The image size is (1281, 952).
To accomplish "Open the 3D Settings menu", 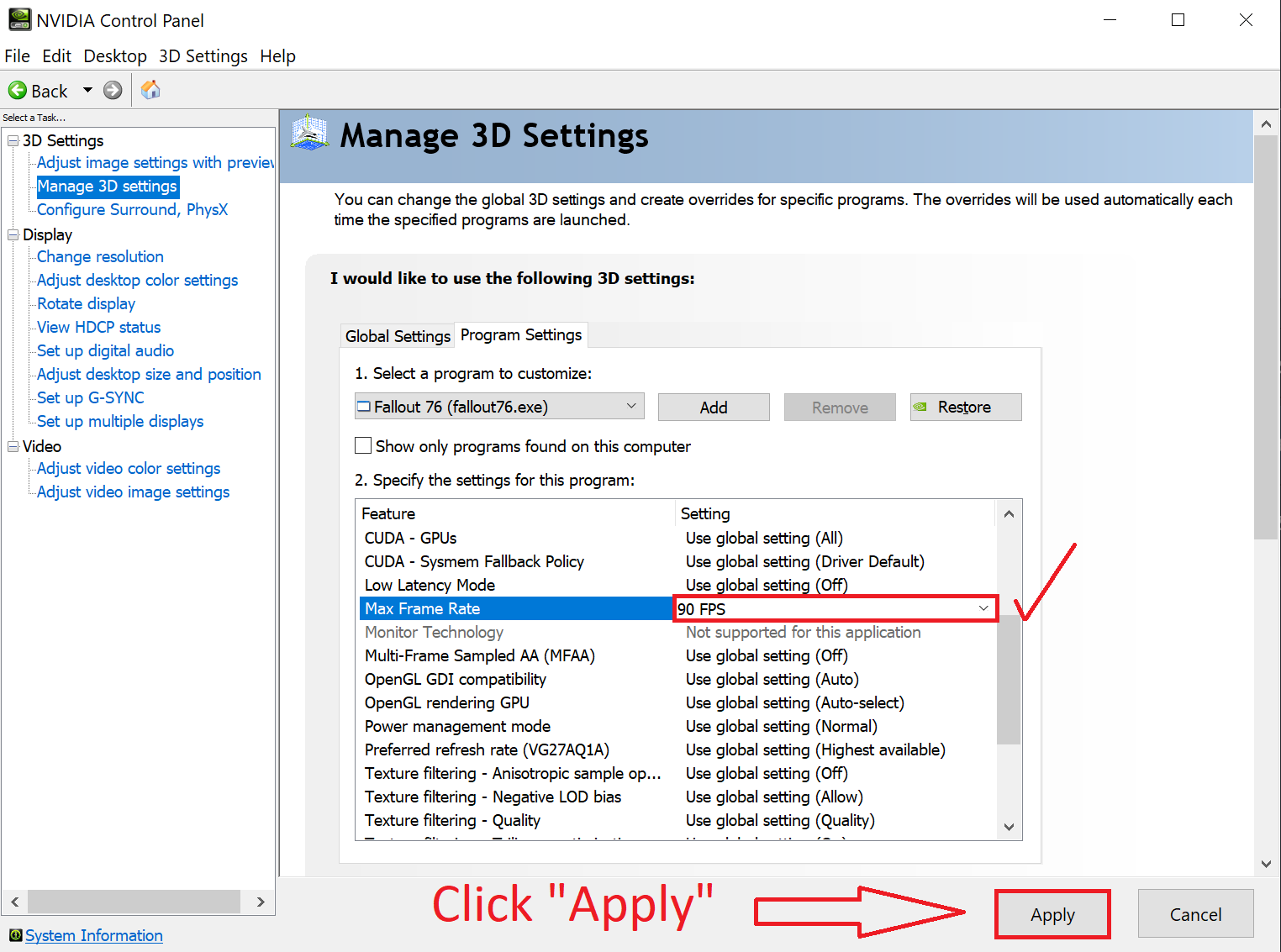I will coord(203,56).
